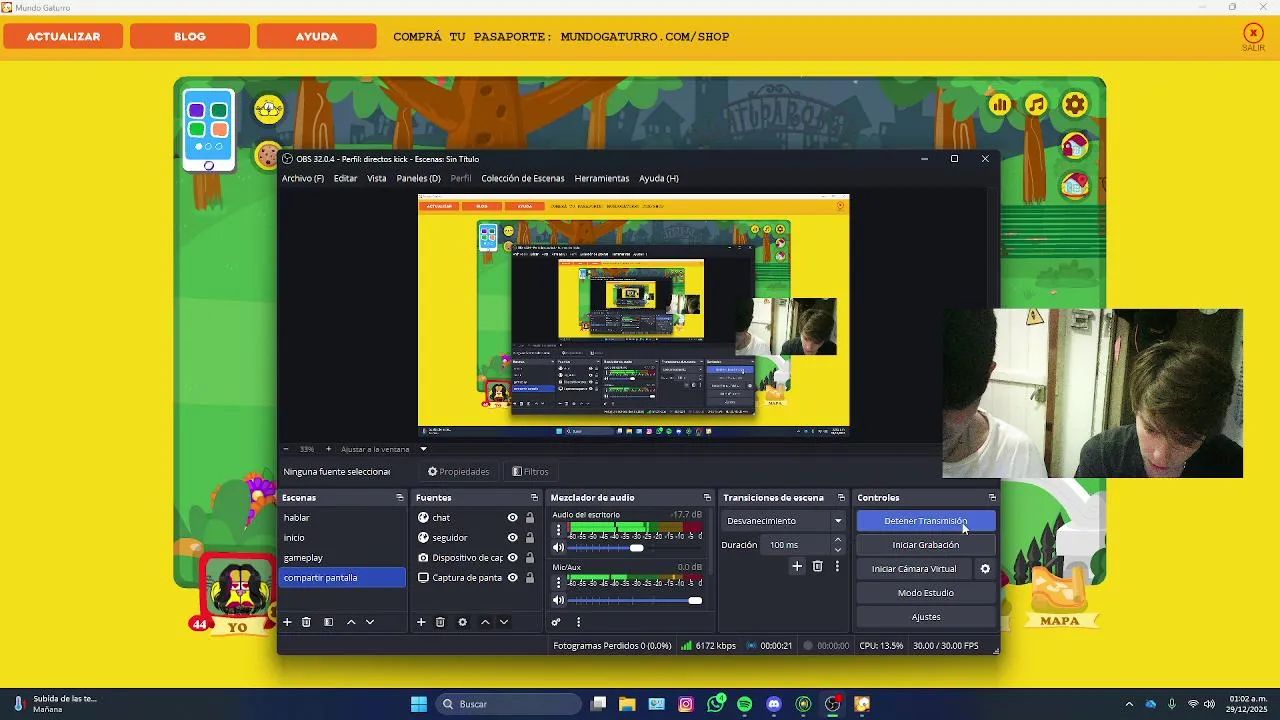
Task: Pop out the Fuentes dock panel
Action: pos(534,498)
